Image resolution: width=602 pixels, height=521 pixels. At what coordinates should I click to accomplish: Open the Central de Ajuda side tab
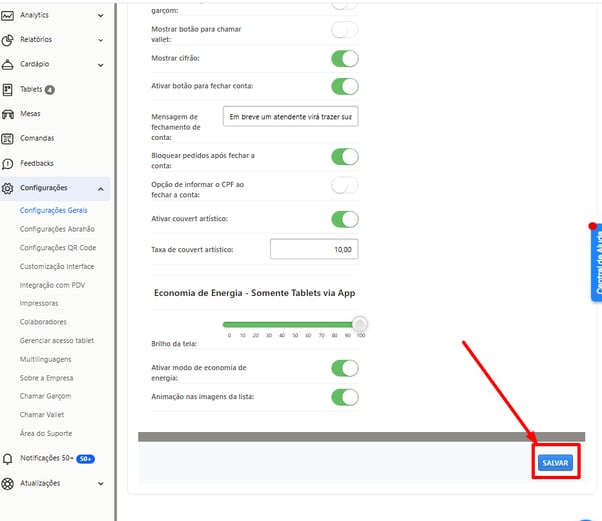[596, 262]
